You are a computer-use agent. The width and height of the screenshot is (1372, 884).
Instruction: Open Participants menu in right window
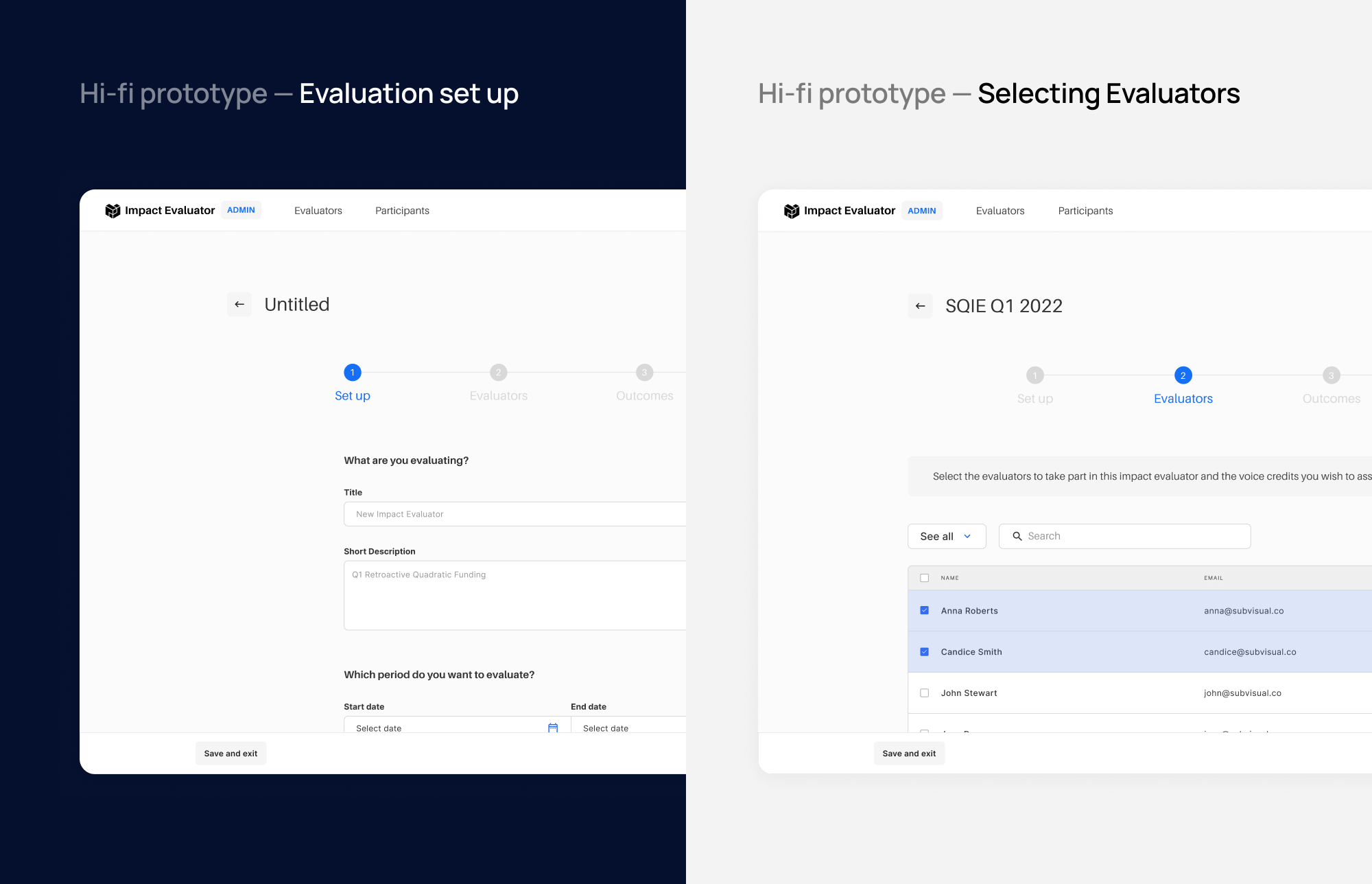[1085, 211]
